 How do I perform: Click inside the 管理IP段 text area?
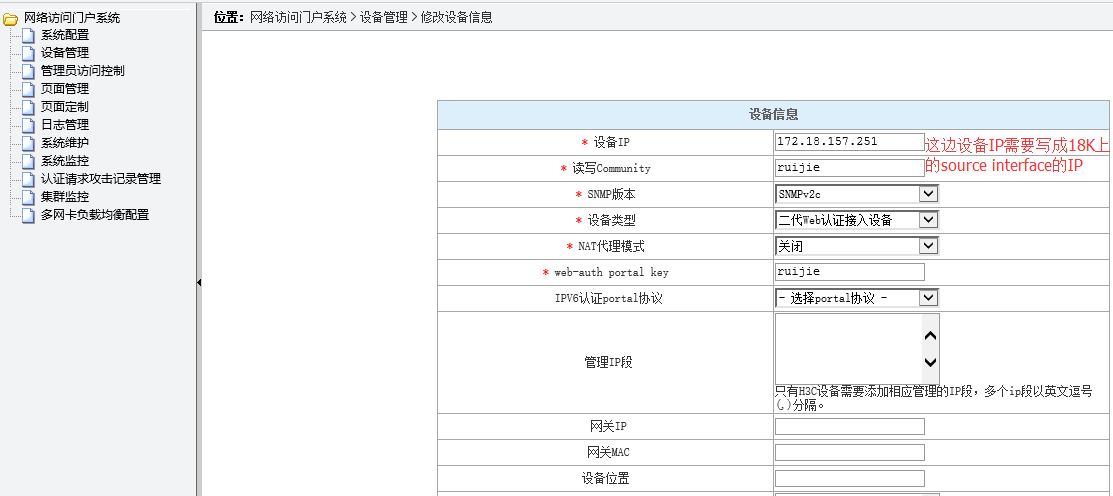pyautogui.click(x=848, y=348)
